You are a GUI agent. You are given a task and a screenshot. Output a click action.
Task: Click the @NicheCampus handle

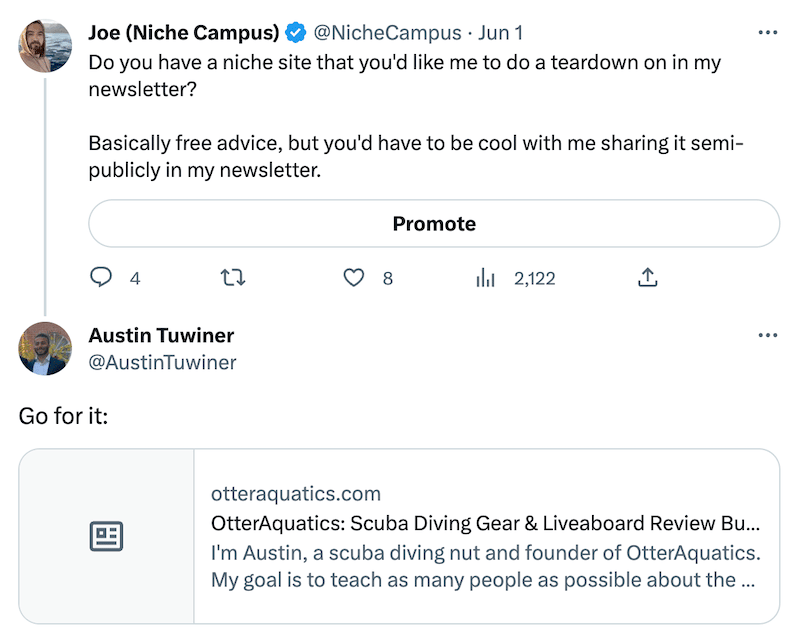pos(387,33)
